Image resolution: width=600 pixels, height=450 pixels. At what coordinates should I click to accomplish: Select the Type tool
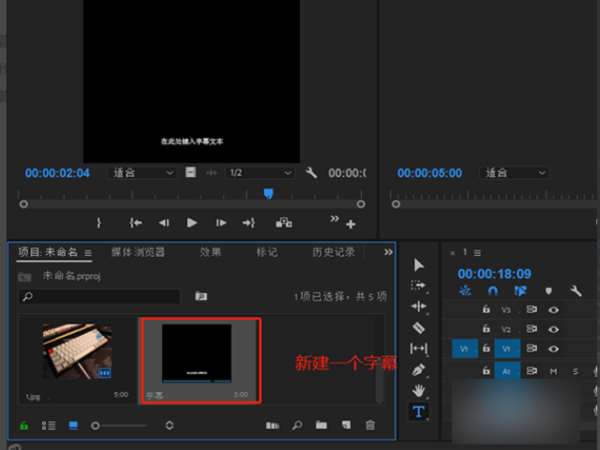click(418, 412)
